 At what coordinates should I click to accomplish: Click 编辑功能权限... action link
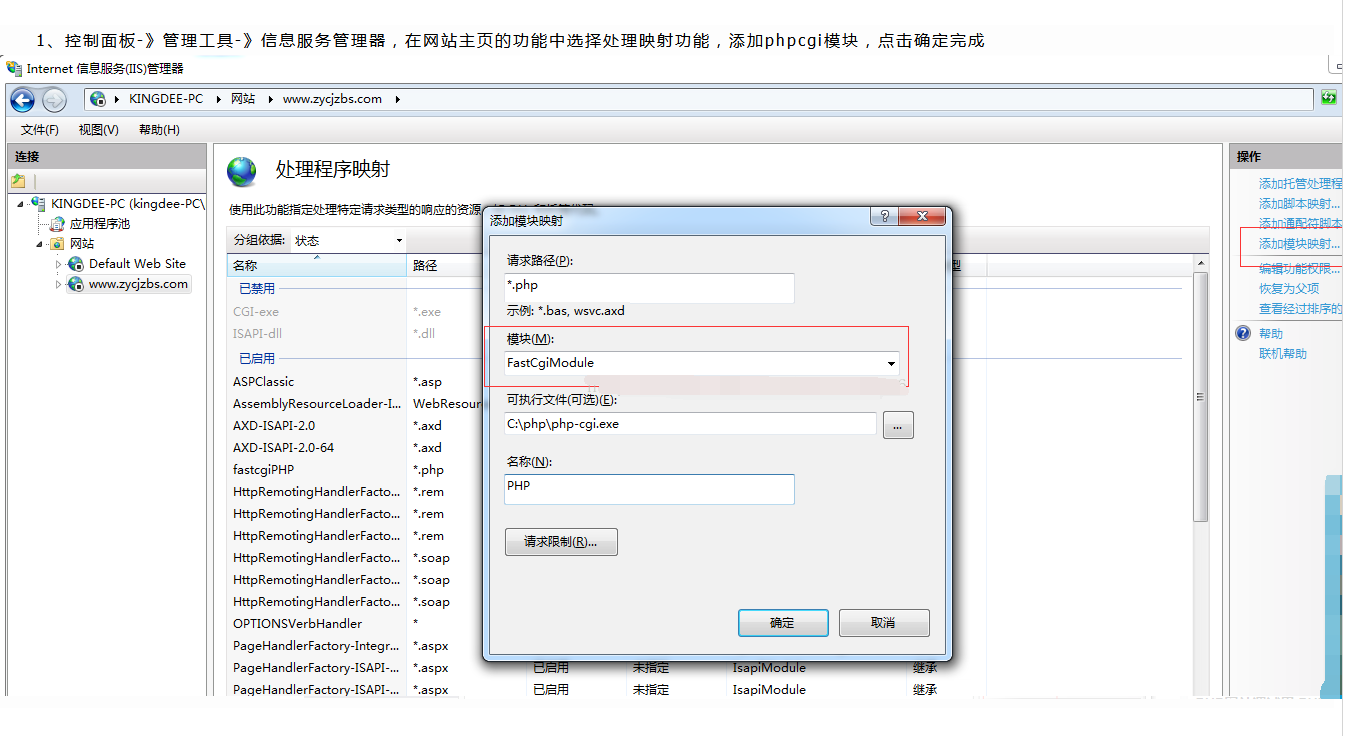coord(1299,268)
